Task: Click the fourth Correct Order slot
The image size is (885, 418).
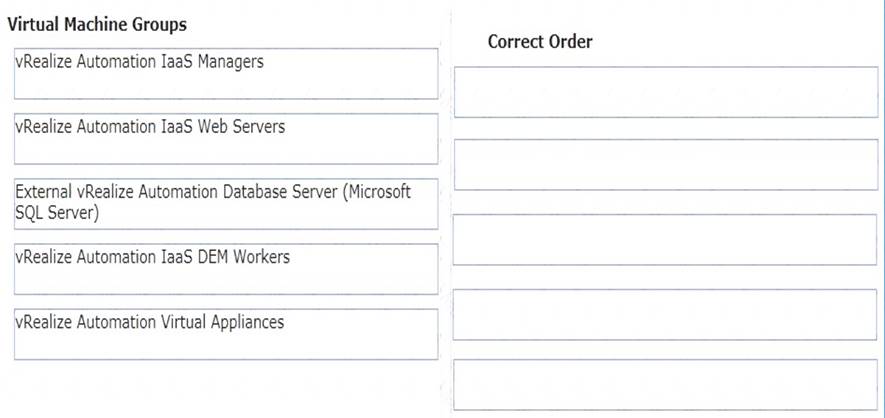Action: (665, 315)
